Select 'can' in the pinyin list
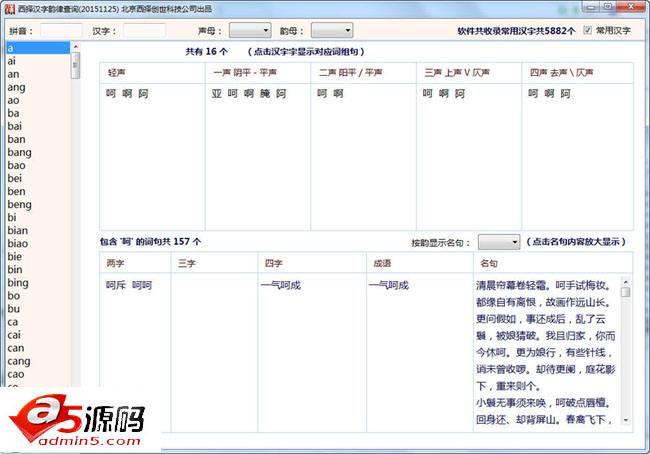This screenshot has height=454, width=650. 38,348
